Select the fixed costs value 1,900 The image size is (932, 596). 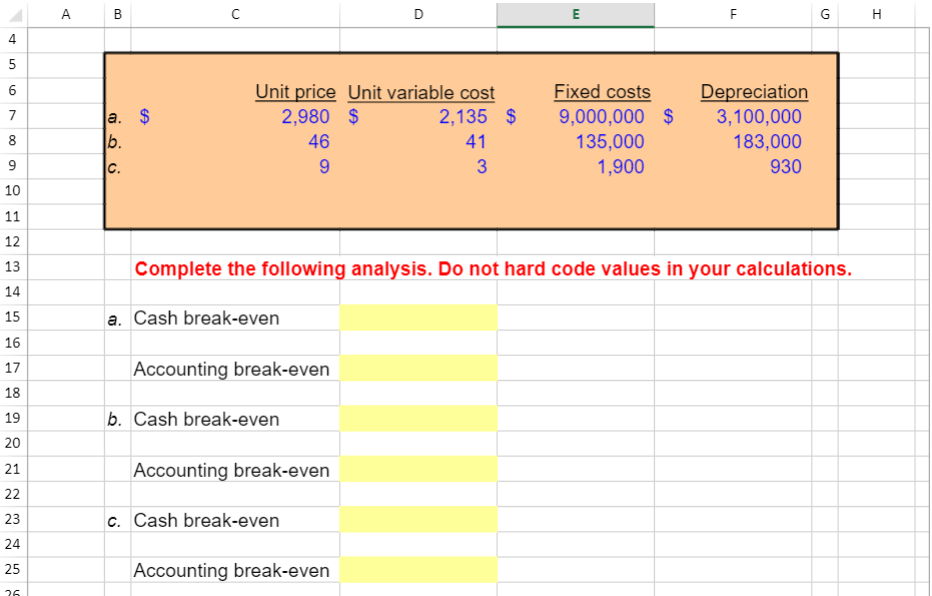click(x=621, y=166)
